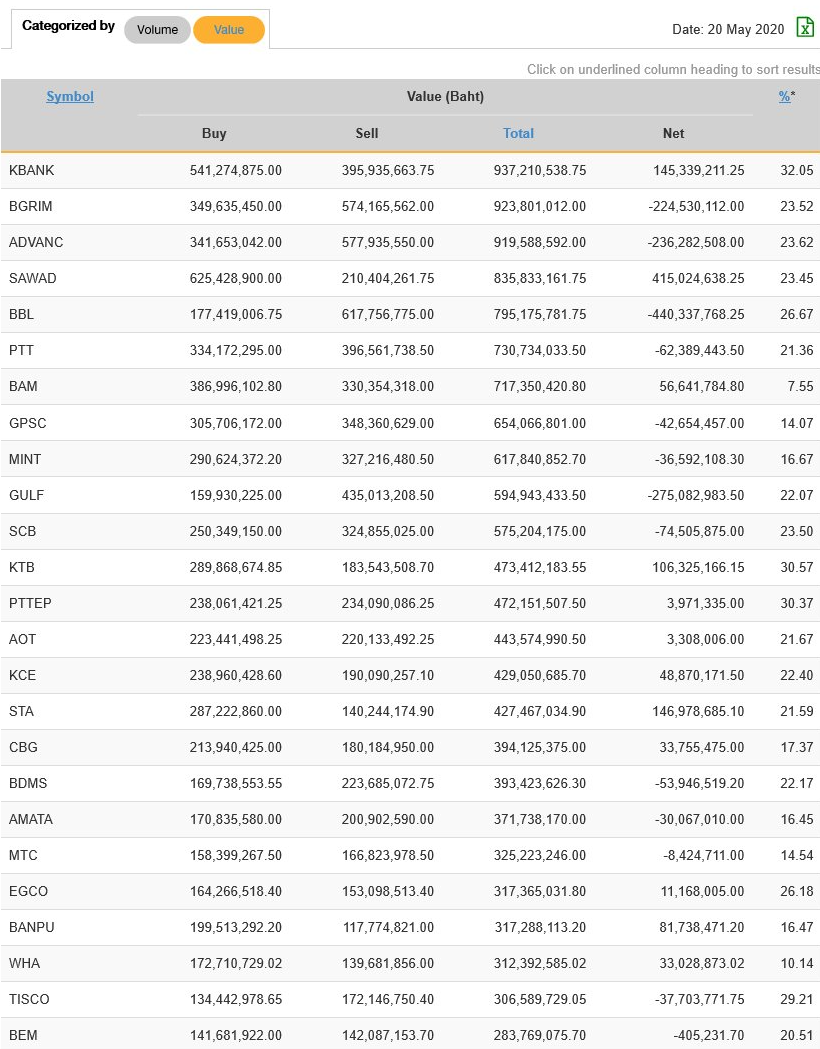Viewport: 820px width, 1049px height.
Task: Select the BGRIM row
Action: pyautogui.click(x=31, y=207)
